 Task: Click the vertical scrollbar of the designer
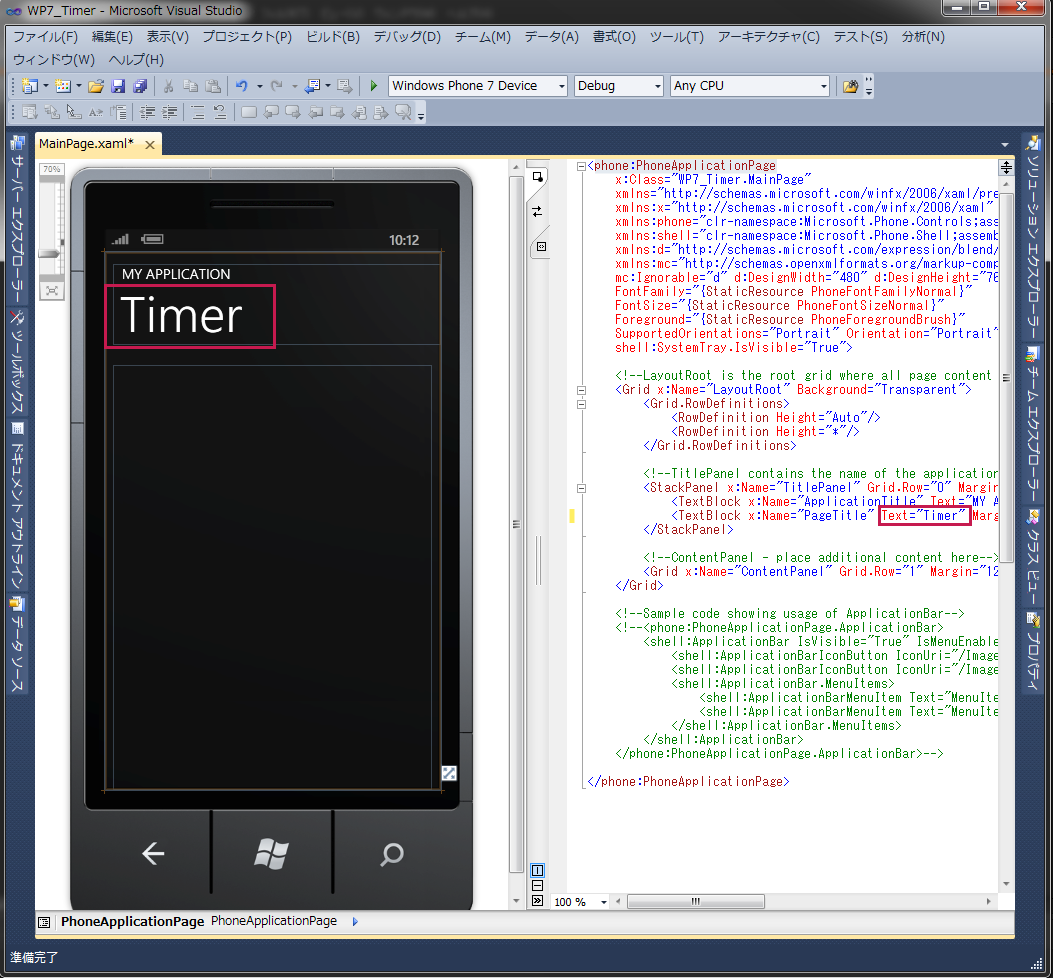pyautogui.click(x=516, y=524)
